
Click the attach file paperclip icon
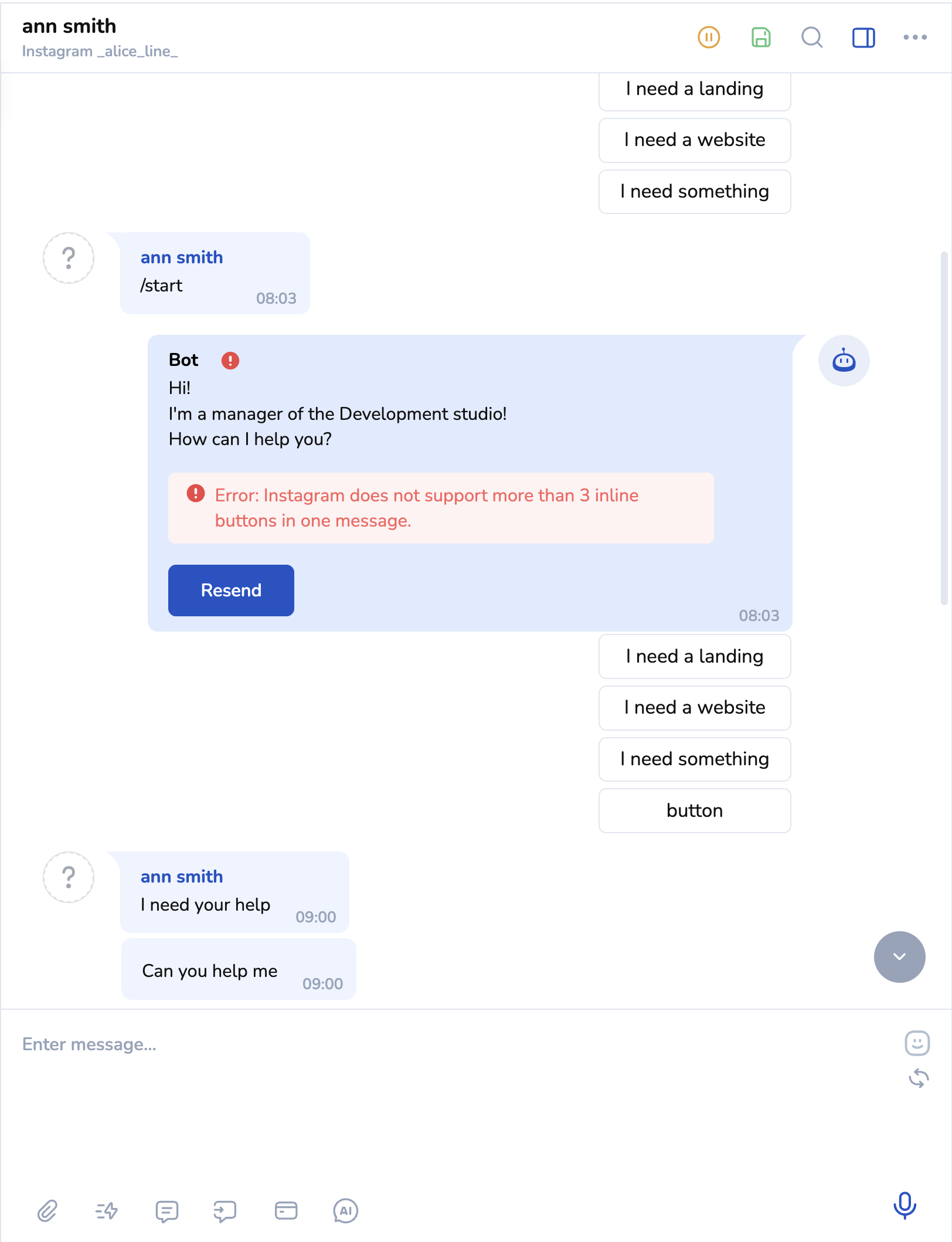click(47, 1210)
